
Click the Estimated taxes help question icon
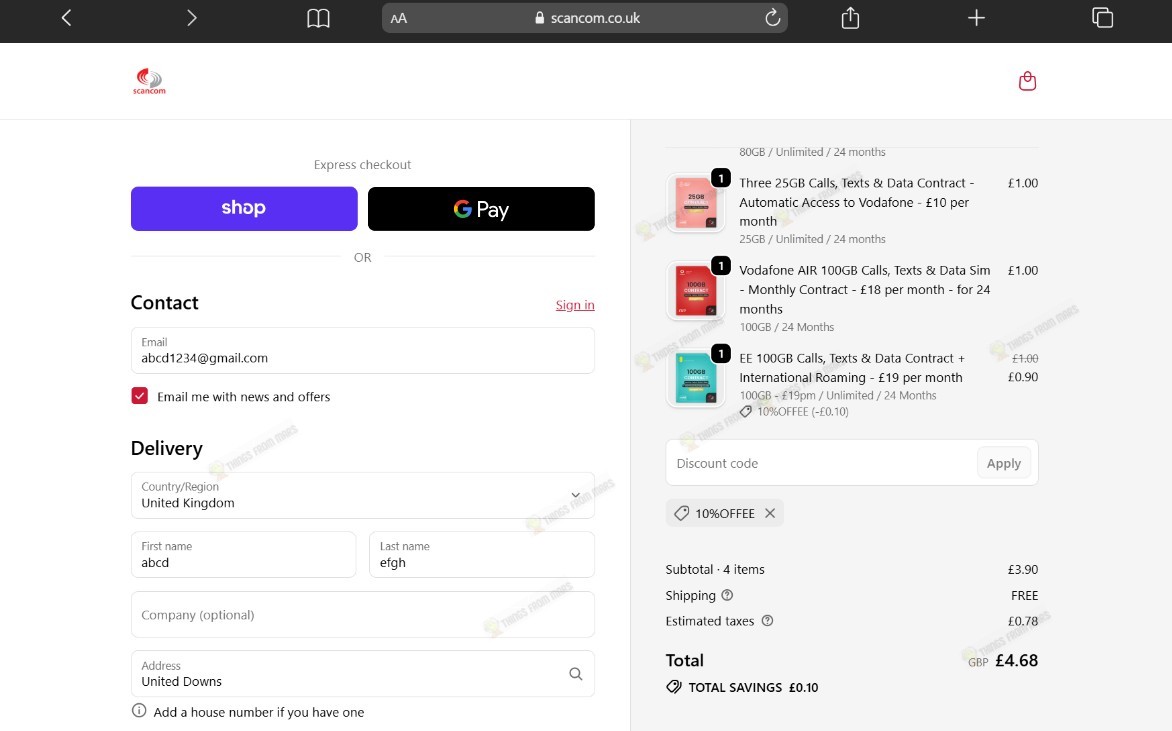[767, 620]
